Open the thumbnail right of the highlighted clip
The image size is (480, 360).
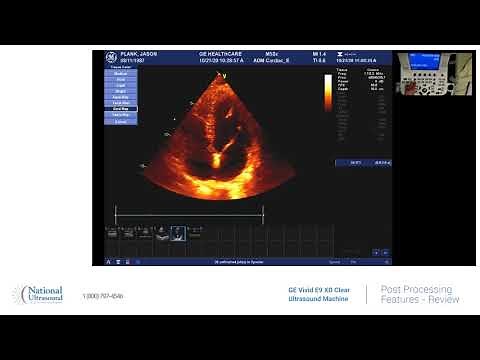point(195,232)
